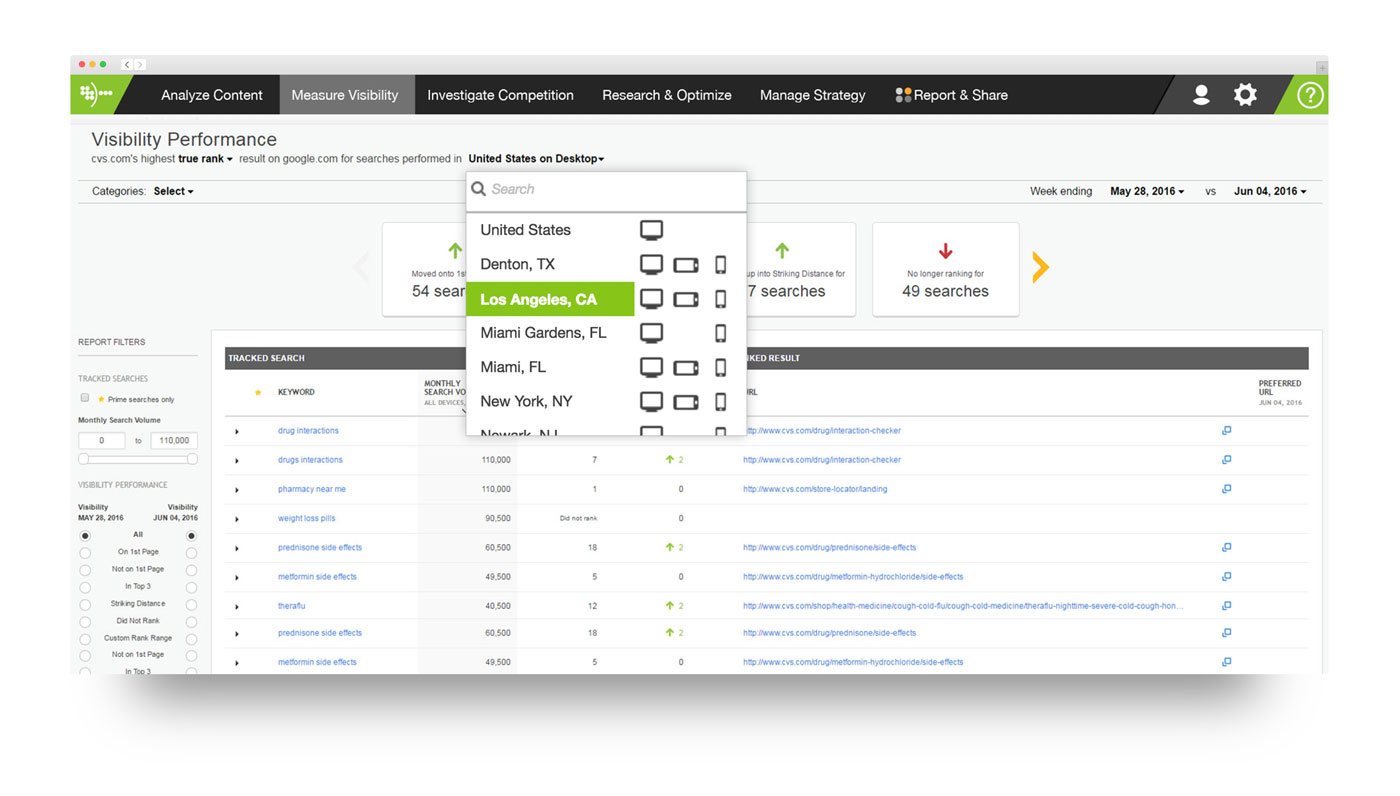Click preferred URL icon for pharmacy near me
This screenshot has width=1400, height=796.
(x=1226, y=489)
